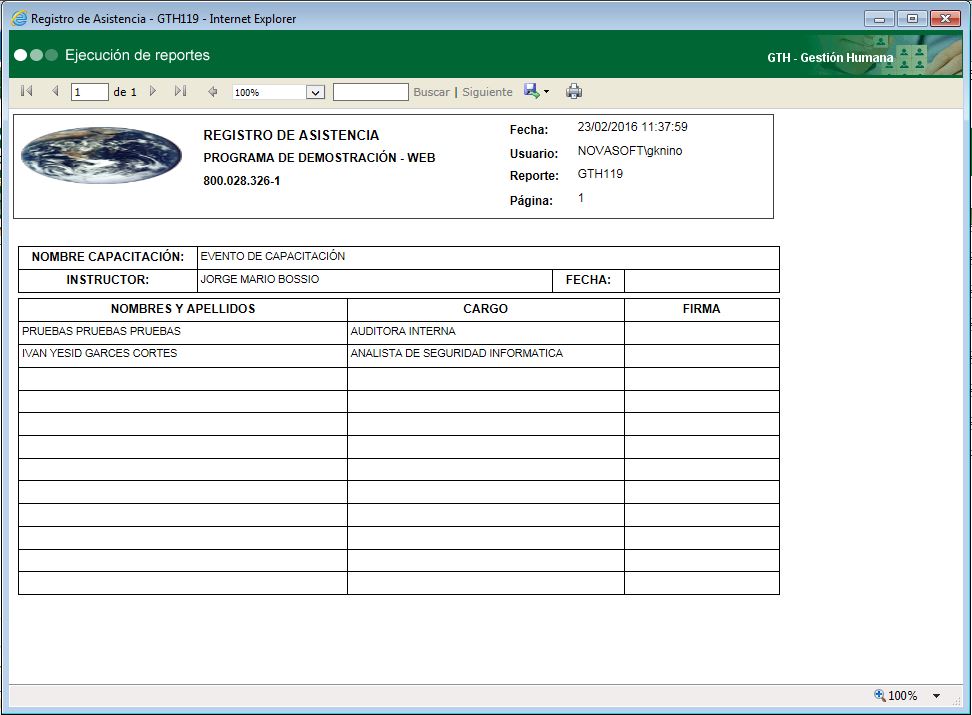The image size is (972, 715).
Task: Click EVENTO DE CAPACITACIÓN cell
Action: click(488, 258)
